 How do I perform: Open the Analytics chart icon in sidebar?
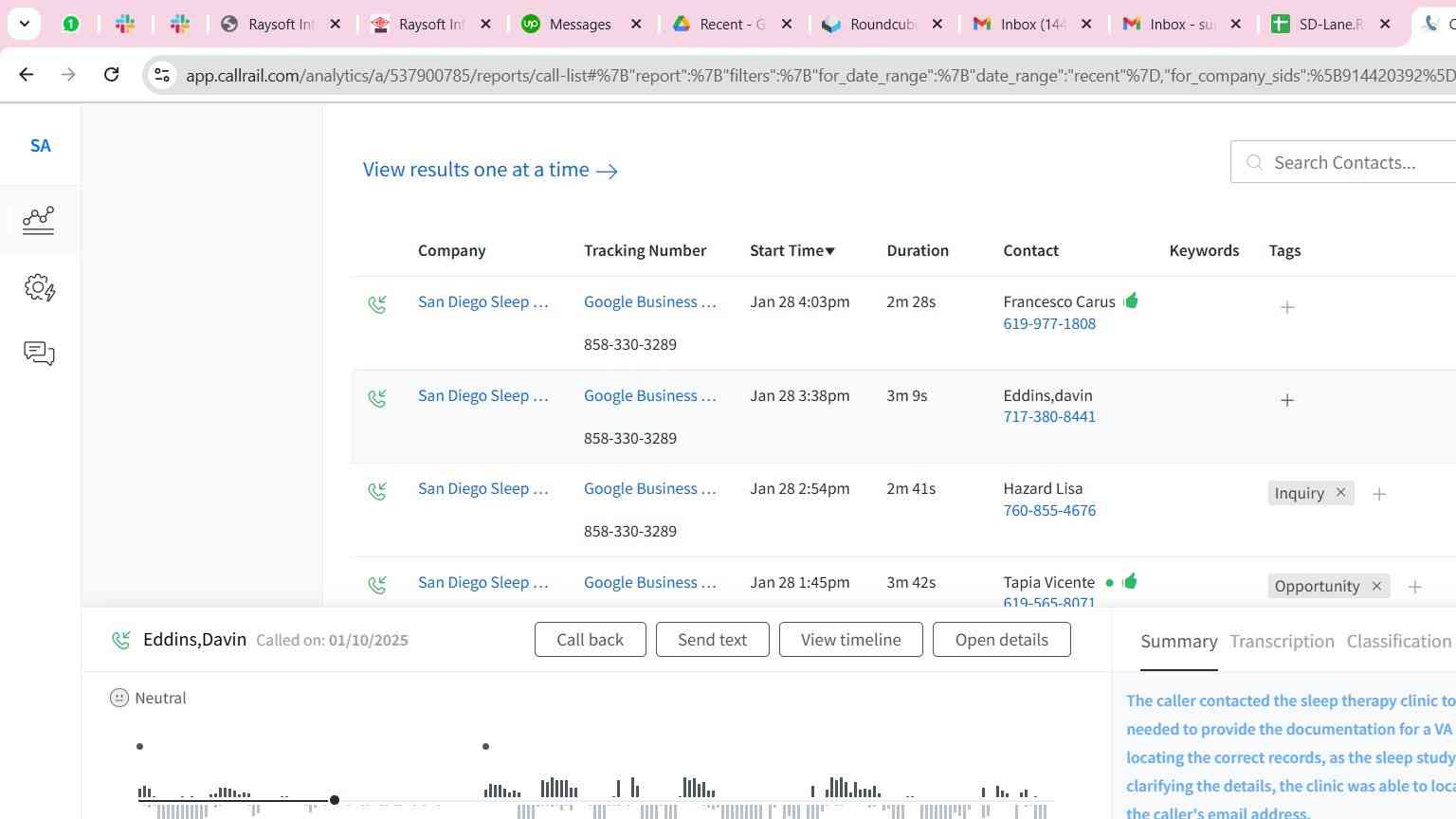click(39, 220)
